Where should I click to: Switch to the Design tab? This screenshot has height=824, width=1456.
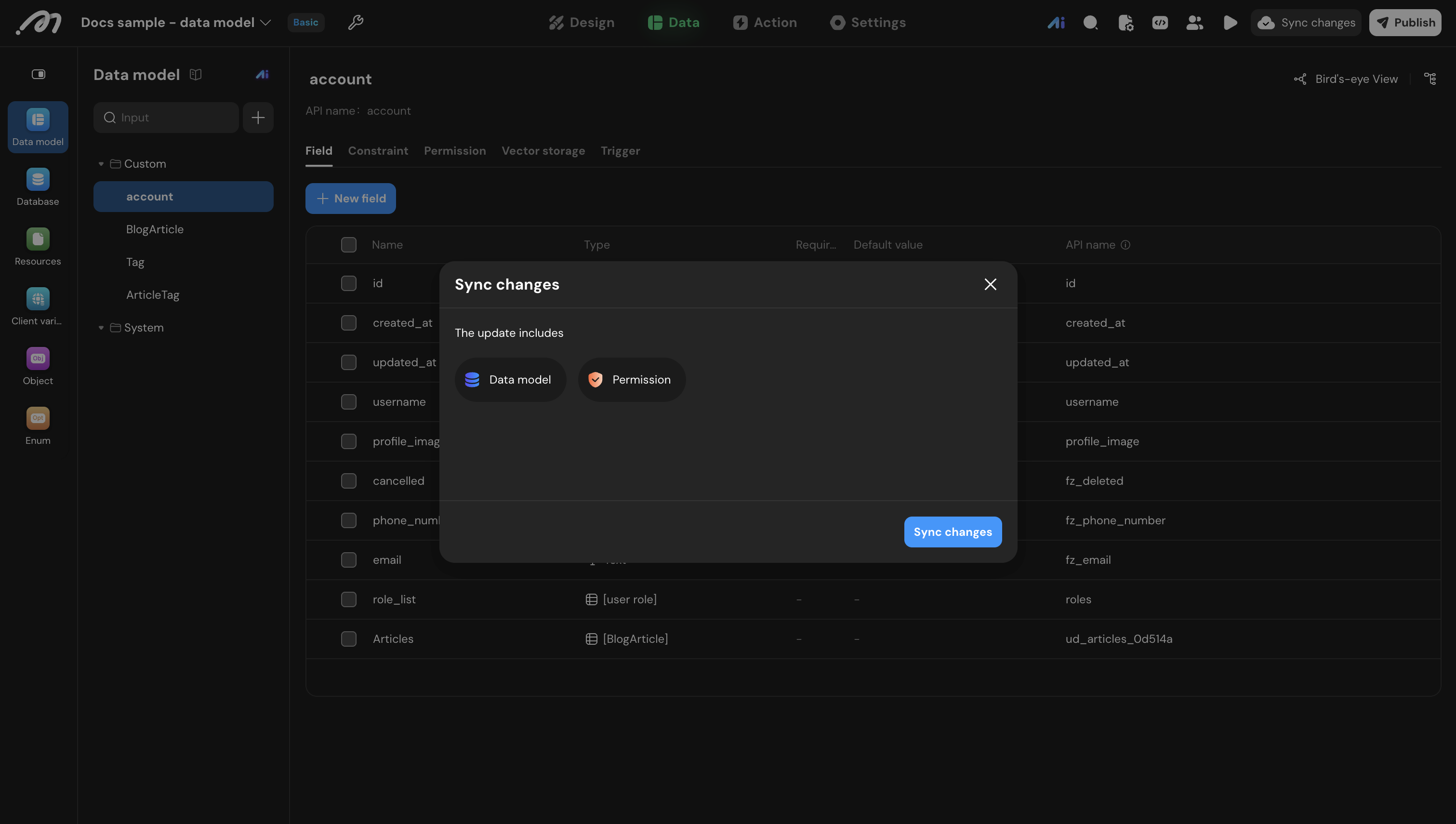coord(582,23)
